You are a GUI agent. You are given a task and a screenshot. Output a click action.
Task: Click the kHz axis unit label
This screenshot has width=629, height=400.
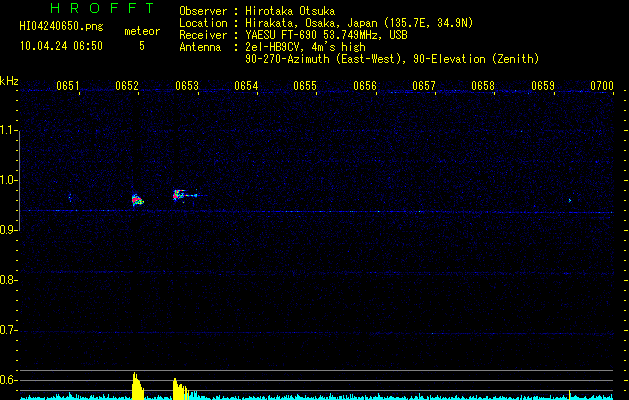coord(9,81)
